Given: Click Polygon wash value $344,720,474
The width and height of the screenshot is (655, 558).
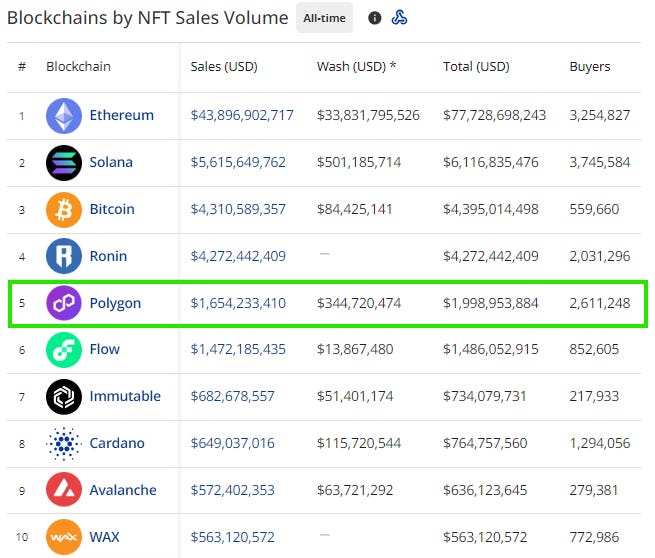Looking at the screenshot, I should coord(359,303).
